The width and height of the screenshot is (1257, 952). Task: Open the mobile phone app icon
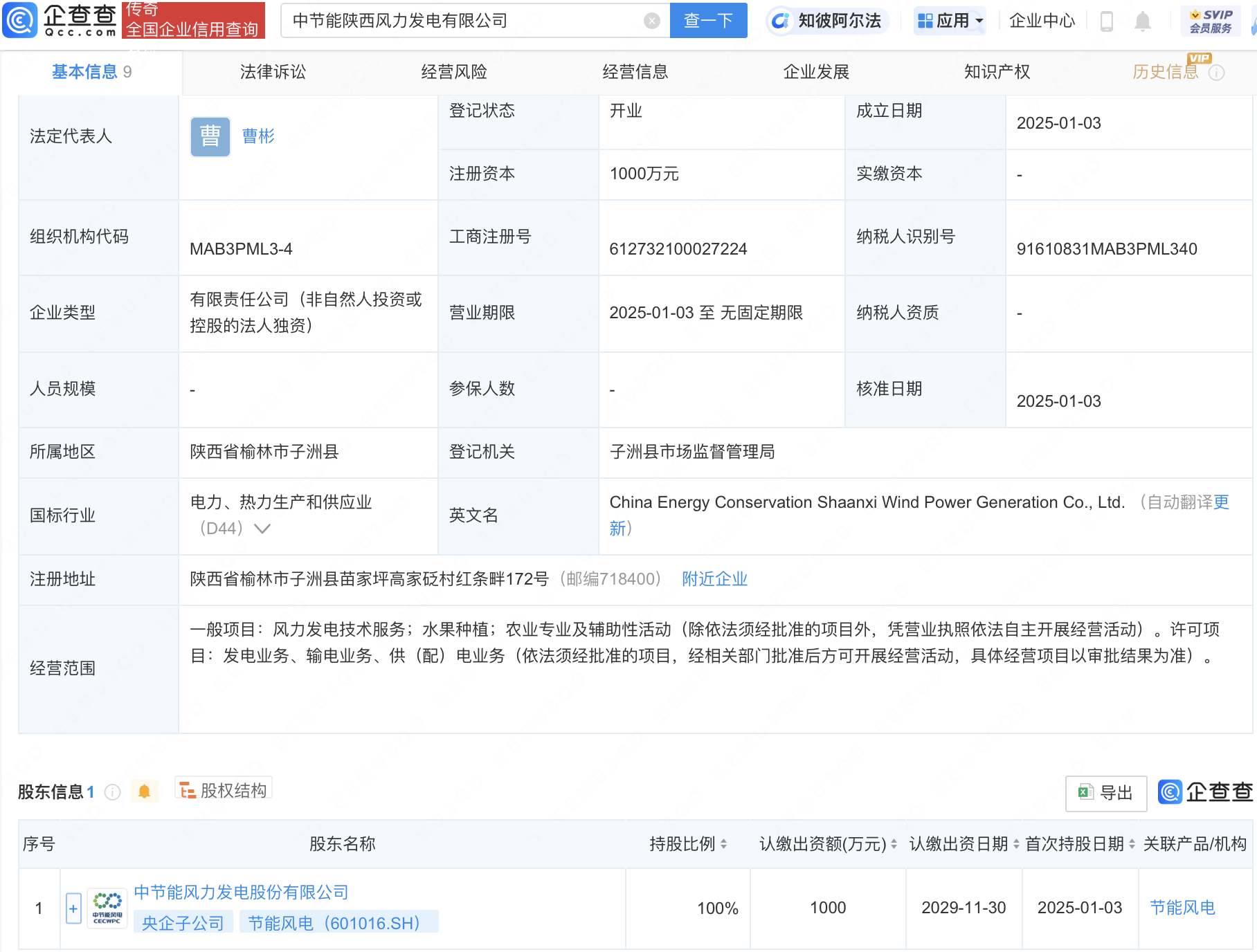(x=1106, y=21)
